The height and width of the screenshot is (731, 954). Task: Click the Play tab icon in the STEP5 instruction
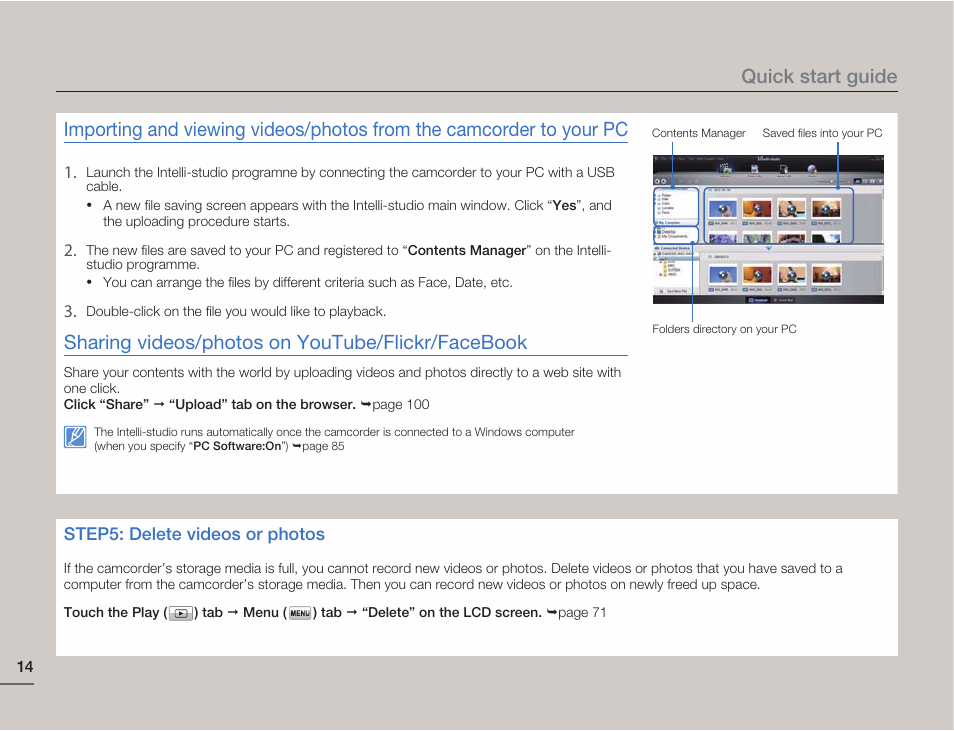[181, 613]
